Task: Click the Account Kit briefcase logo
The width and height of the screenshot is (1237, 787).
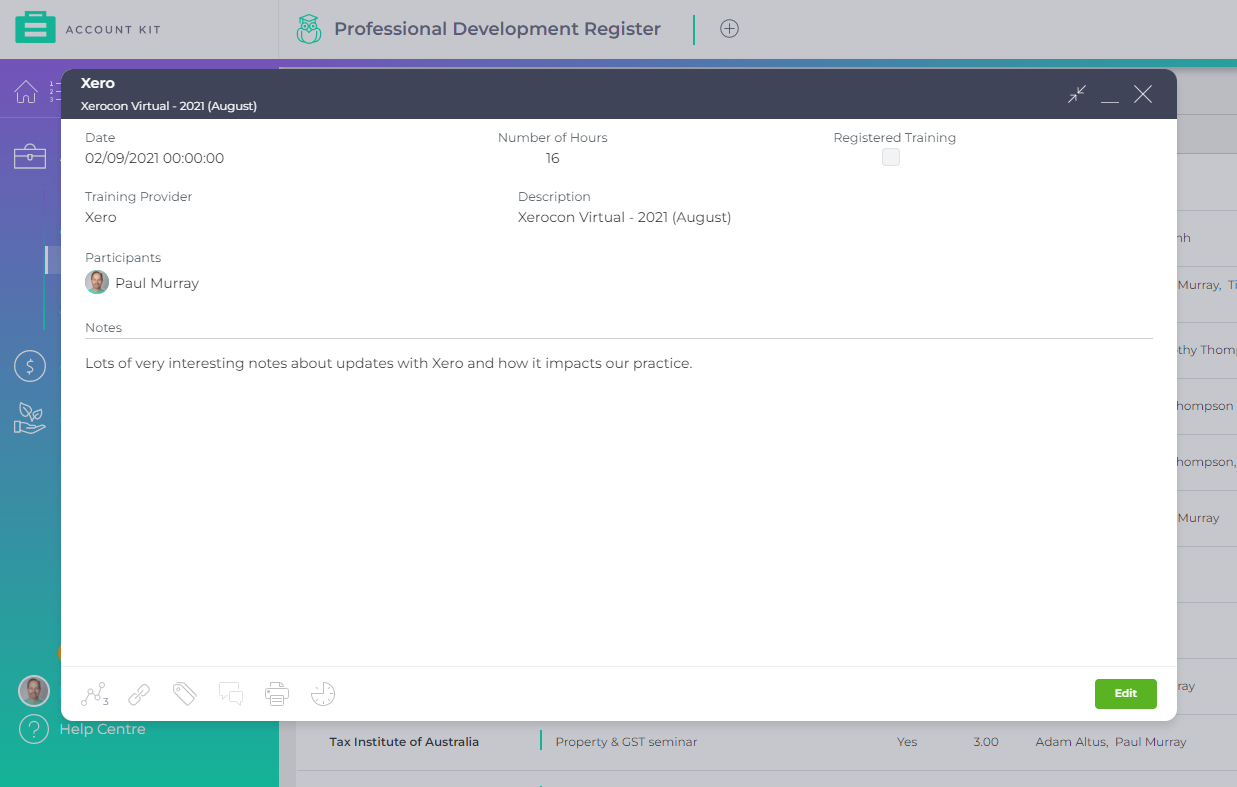Action: coord(35,28)
